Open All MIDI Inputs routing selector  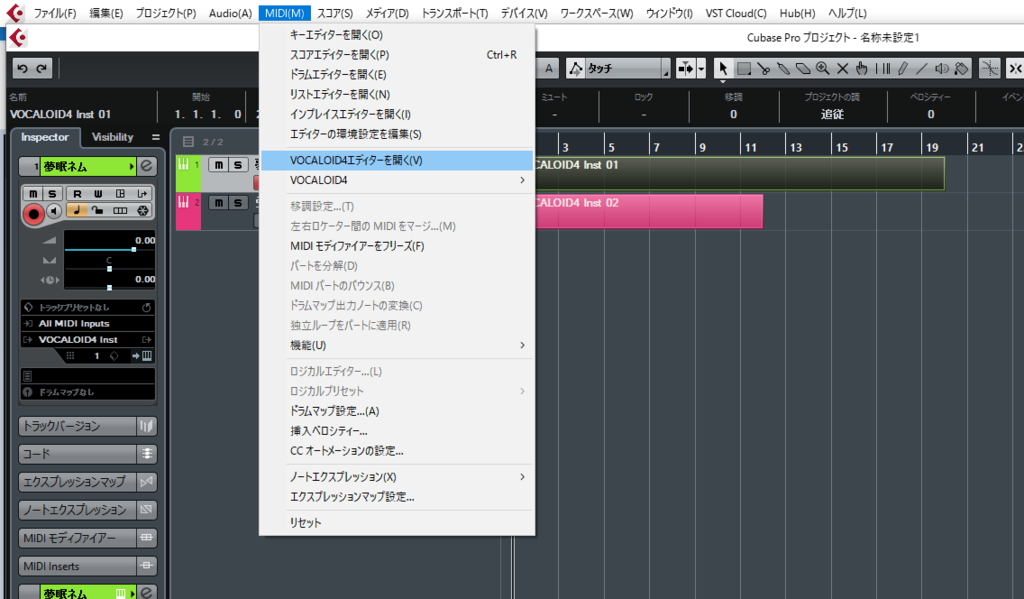coord(88,323)
